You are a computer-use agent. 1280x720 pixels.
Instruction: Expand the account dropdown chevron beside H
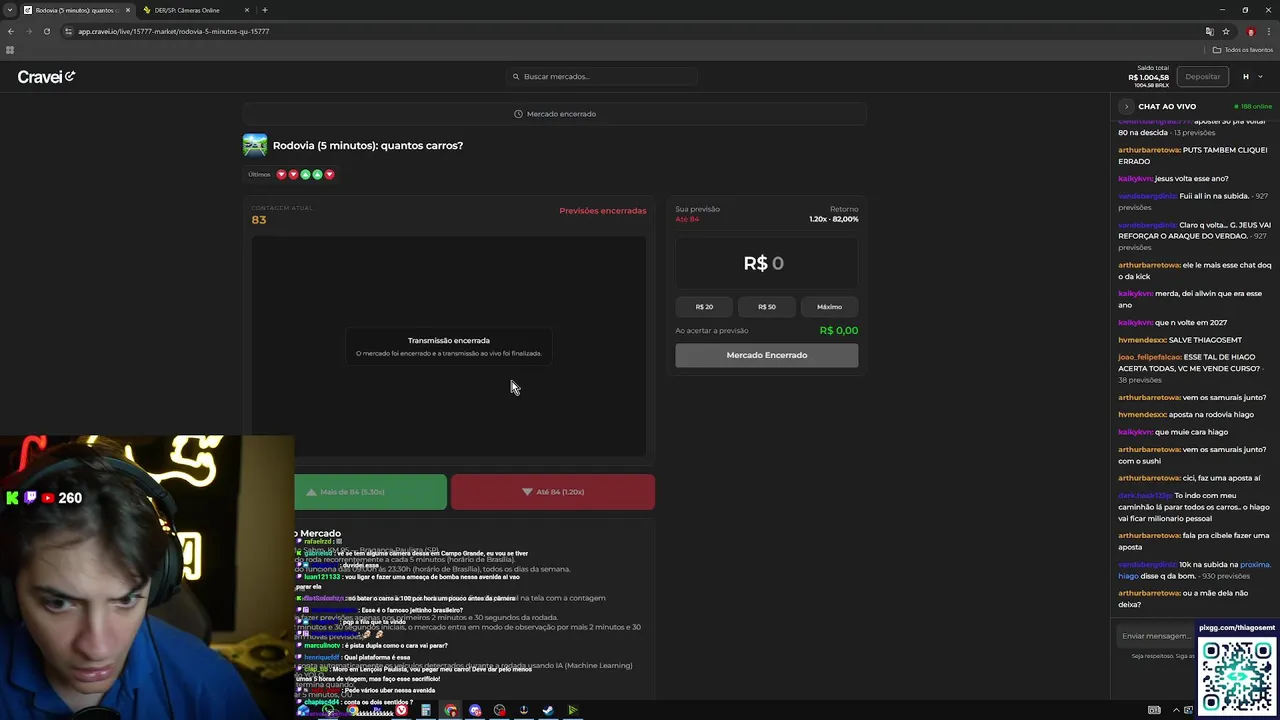(x=1260, y=77)
